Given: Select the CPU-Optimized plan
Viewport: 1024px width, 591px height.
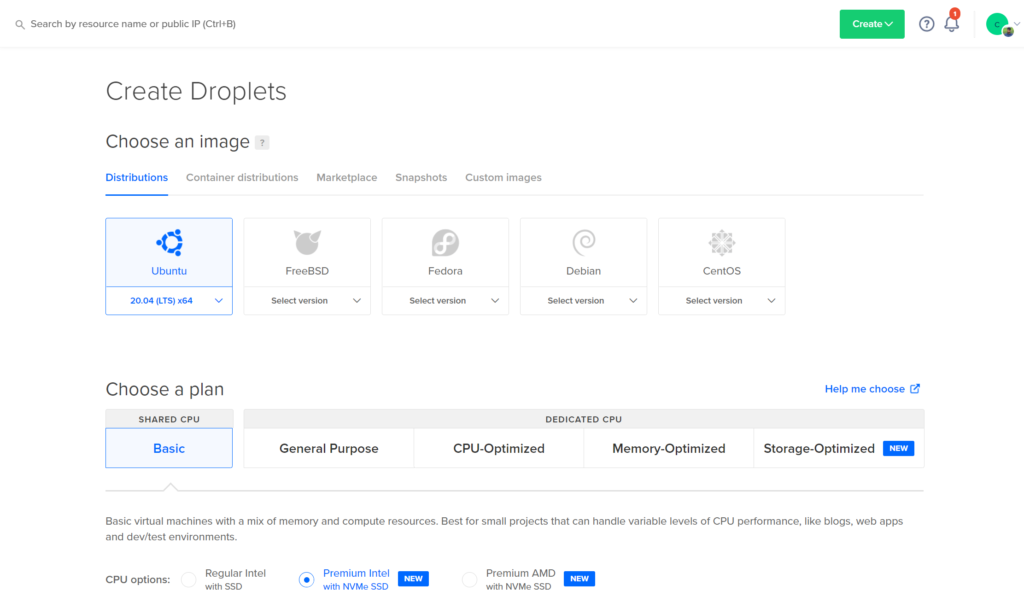Looking at the screenshot, I should [499, 448].
